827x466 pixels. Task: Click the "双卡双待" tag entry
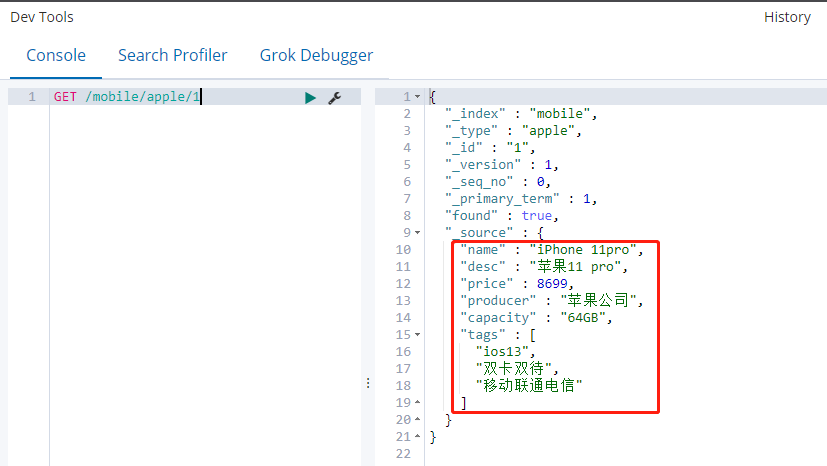[513, 368]
